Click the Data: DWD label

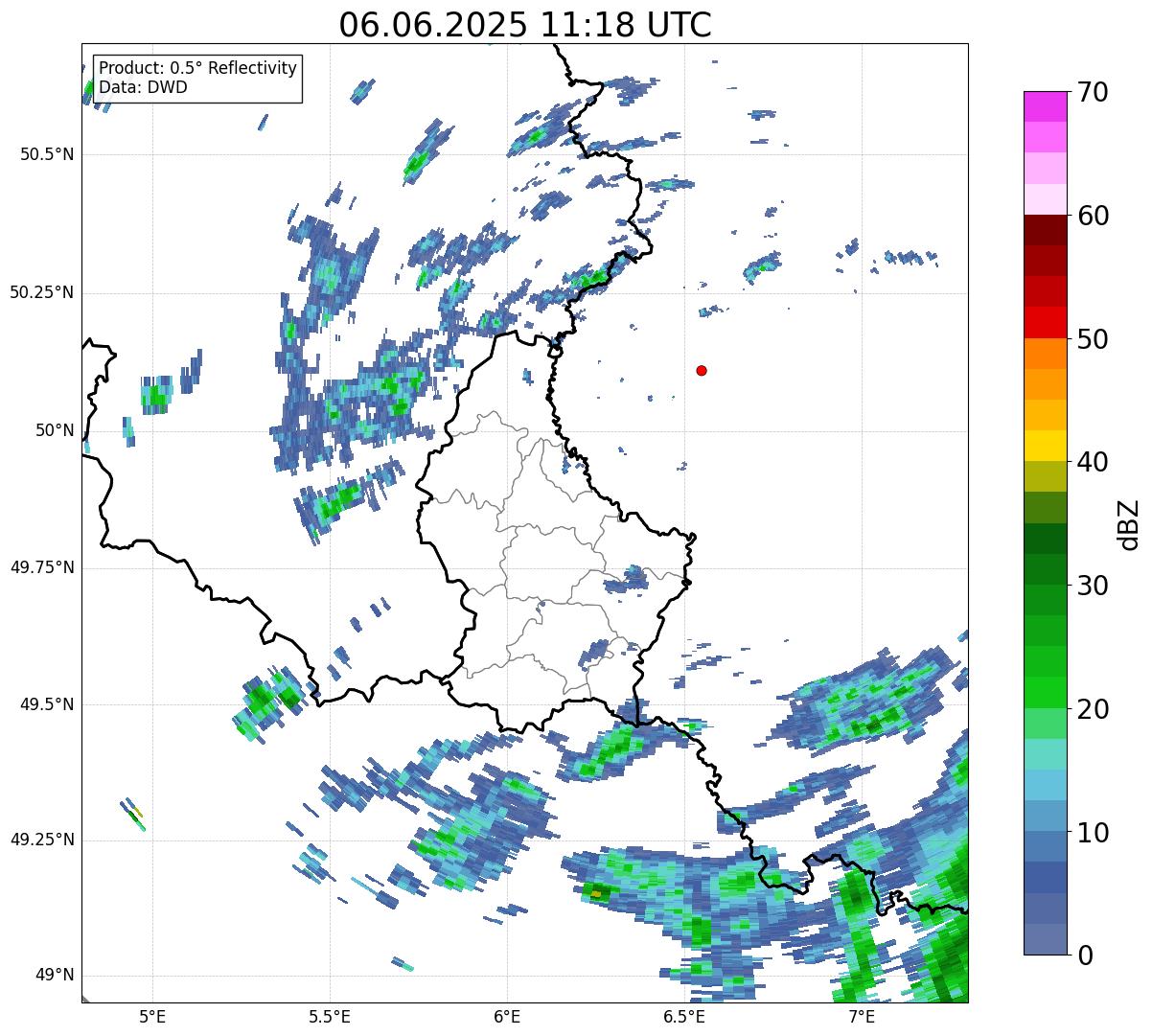click(143, 87)
